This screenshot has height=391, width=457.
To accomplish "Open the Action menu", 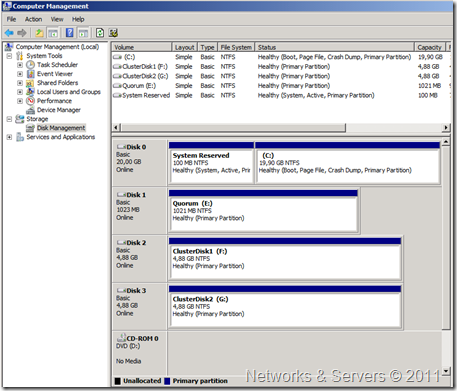I will pyautogui.click(x=33, y=19).
